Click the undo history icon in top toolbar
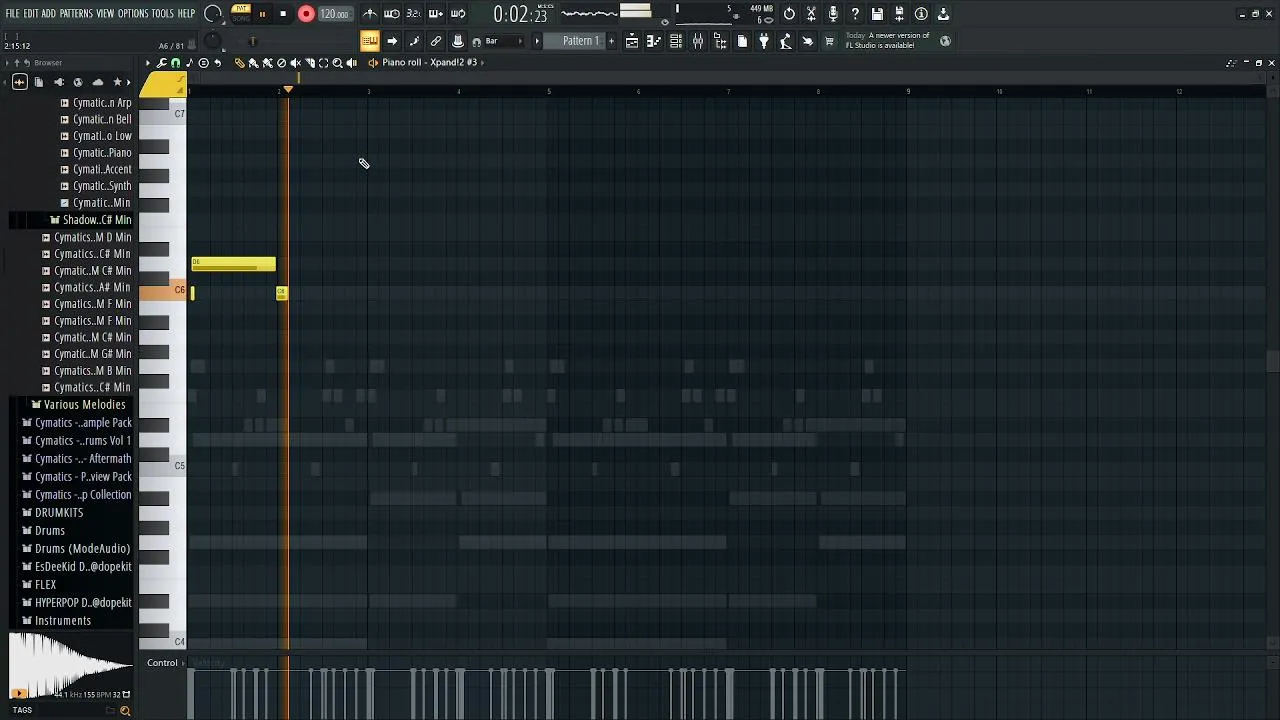The width and height of the screenshot is (1280, 720). (790, 14)
